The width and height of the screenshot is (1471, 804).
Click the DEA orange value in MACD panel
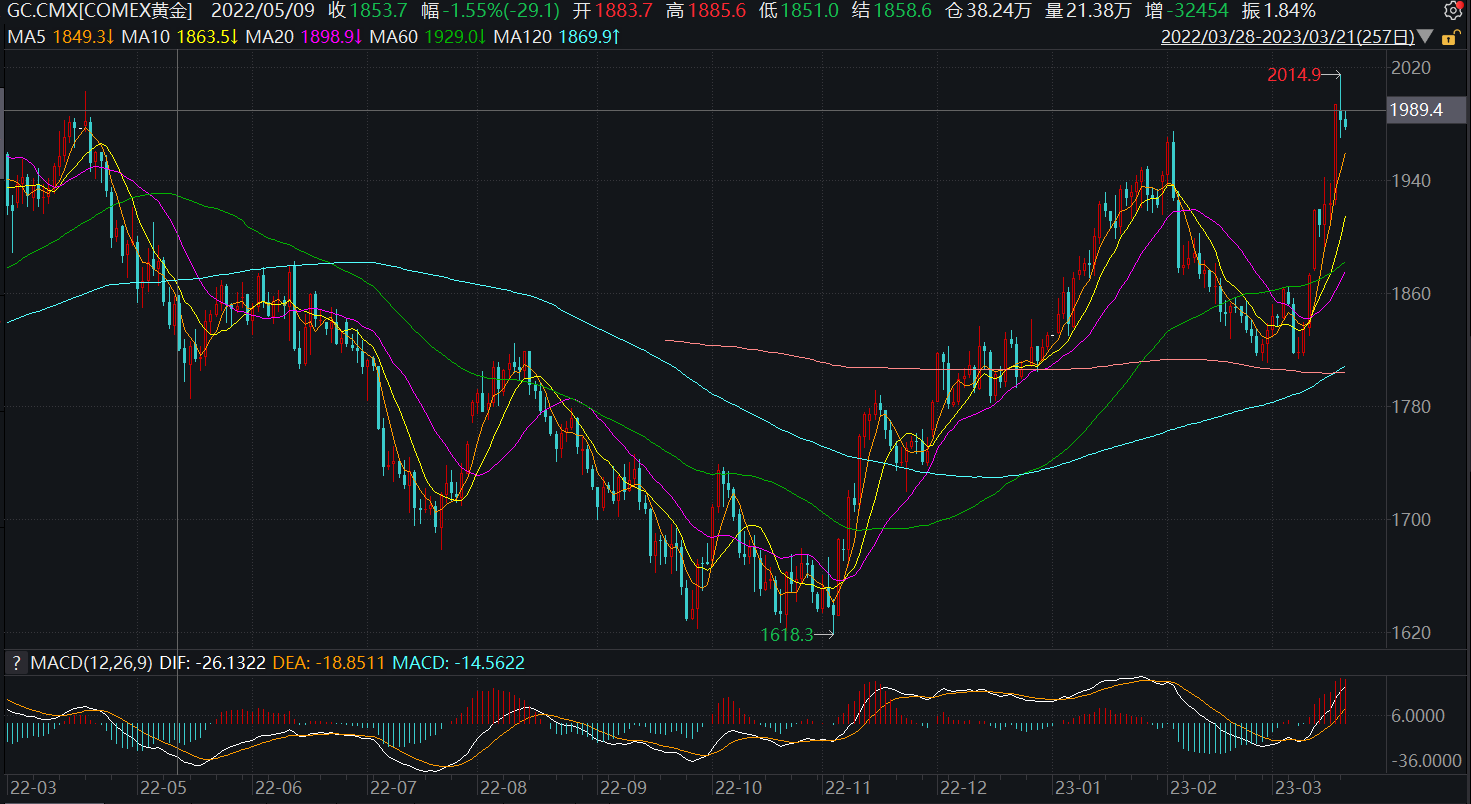(x=349, y=663)
